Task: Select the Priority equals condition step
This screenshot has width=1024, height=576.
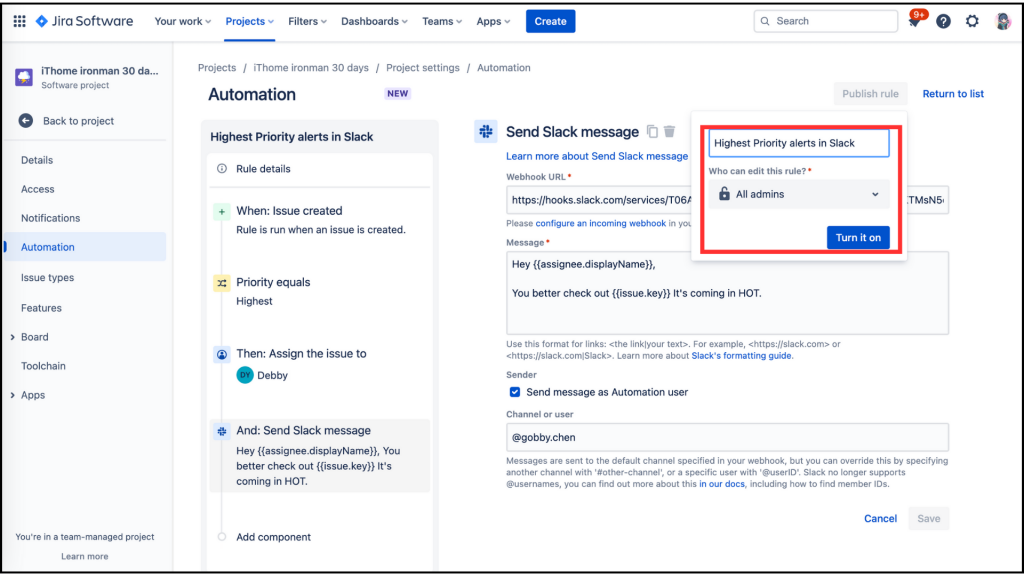Action: pyautogui.click(x=320, y=291)
